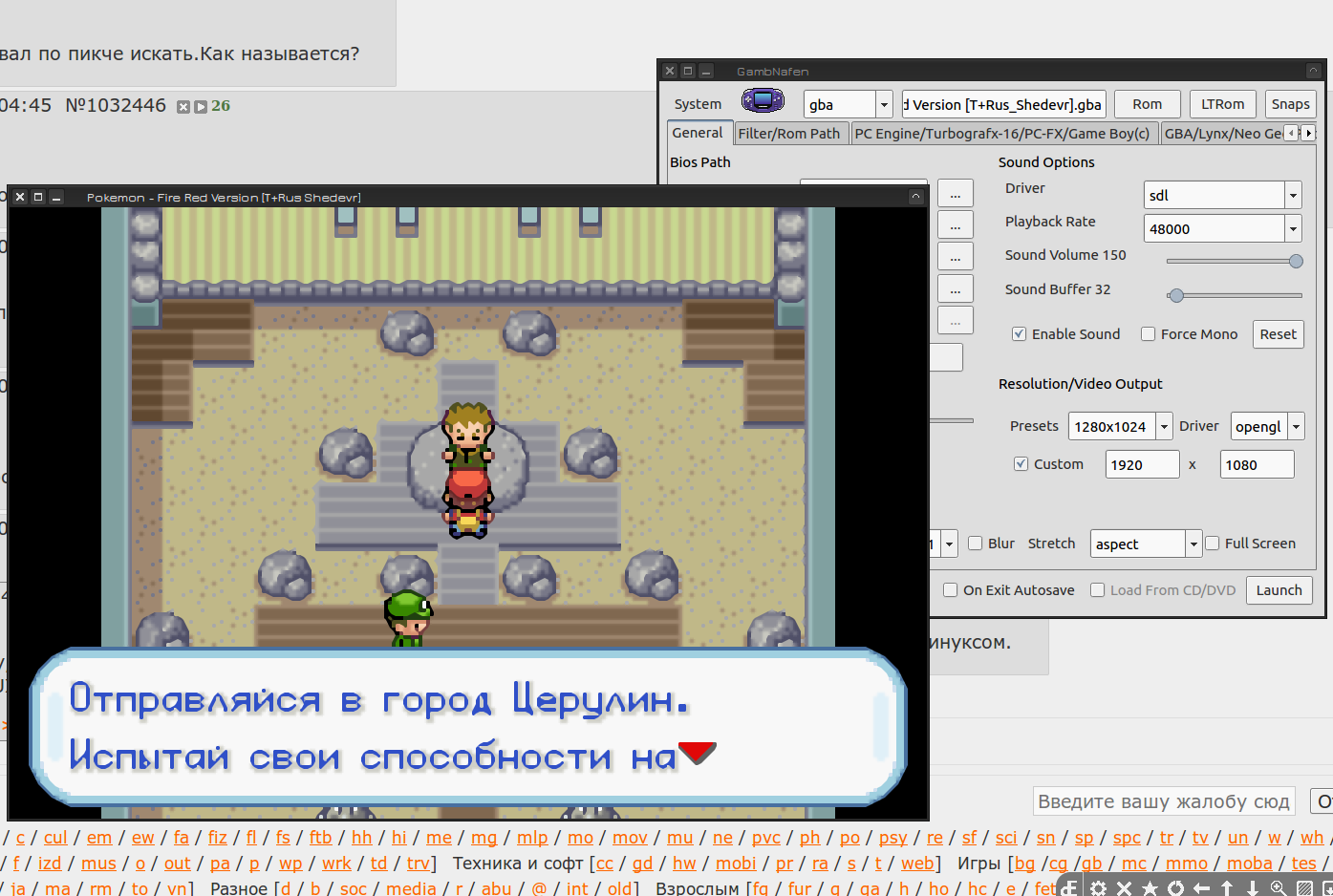Open the GBA/Lynx/Neo Geo tab
Viewport: 1333px width, 896px height.
1223,134
